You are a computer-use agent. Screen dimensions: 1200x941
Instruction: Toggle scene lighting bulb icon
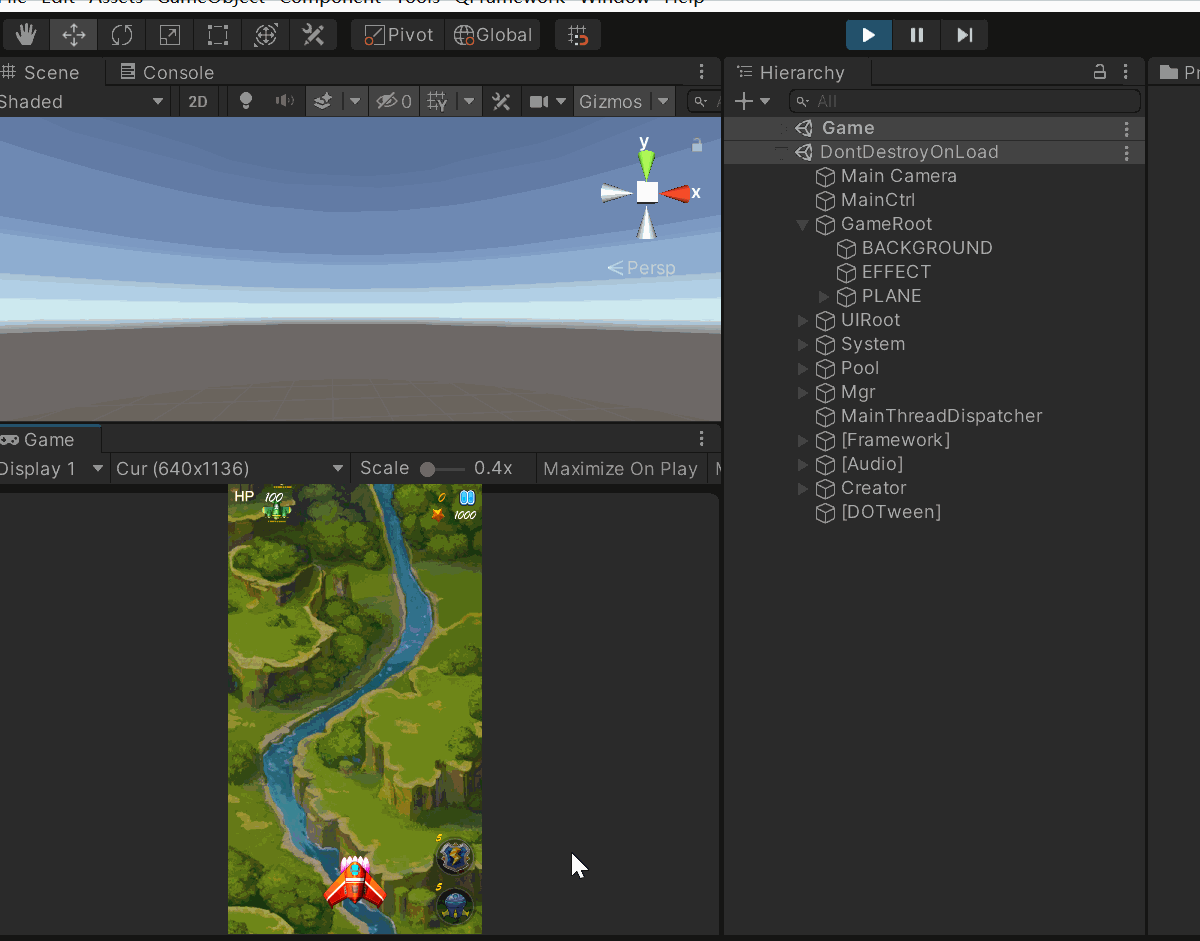(x=246, y=101)
